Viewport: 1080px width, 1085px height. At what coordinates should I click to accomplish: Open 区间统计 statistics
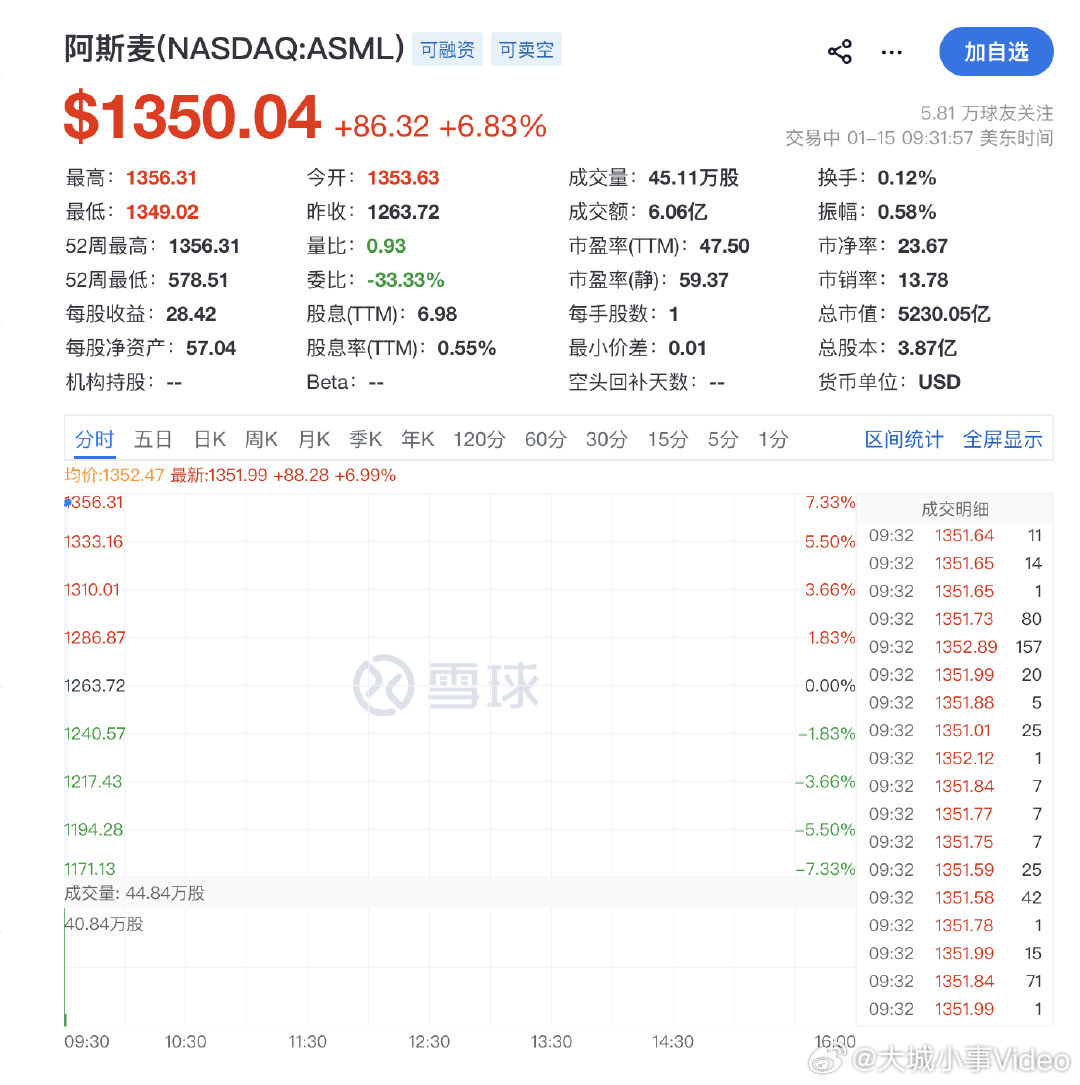[x=903, y=438]
